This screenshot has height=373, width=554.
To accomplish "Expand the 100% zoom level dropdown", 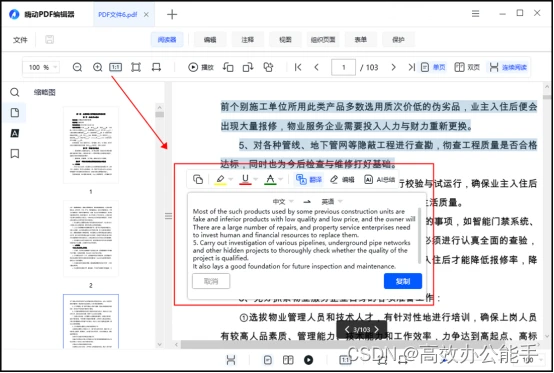I will tap(55, 67).
